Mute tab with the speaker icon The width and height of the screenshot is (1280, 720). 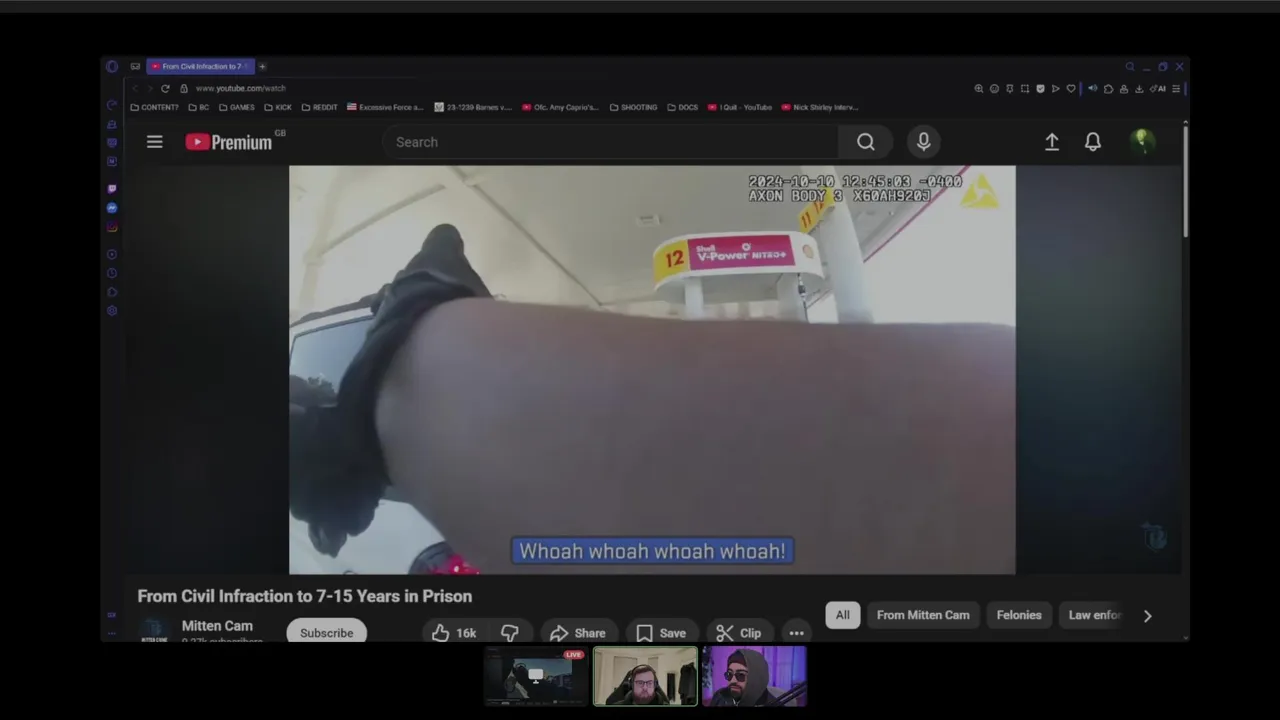click(1092, 88)
